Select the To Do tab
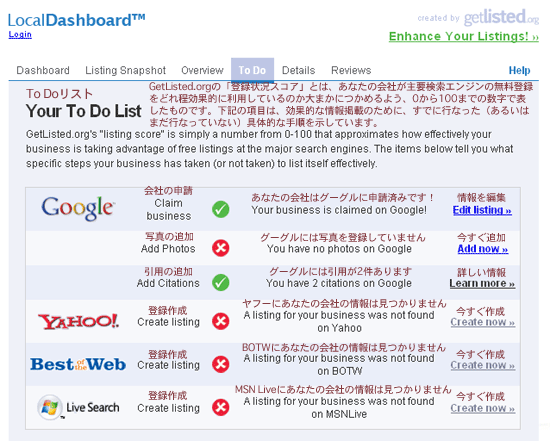 [x=252, y=70]
